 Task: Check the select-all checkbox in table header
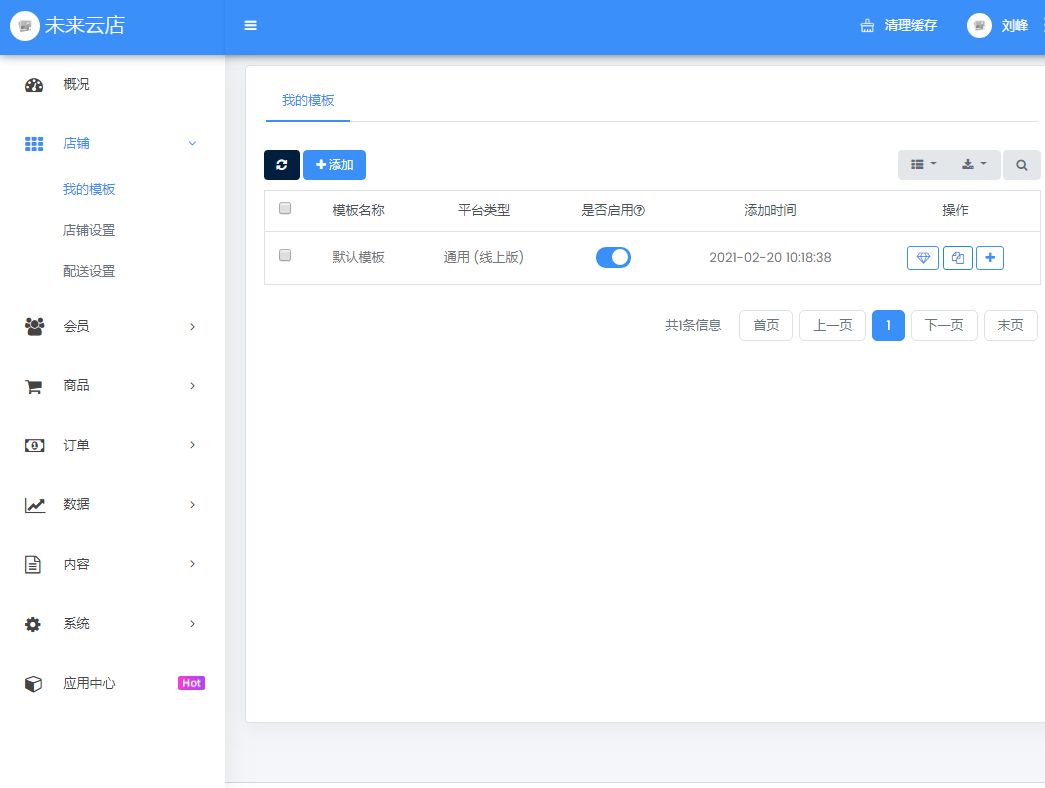[x=285, y=209]
